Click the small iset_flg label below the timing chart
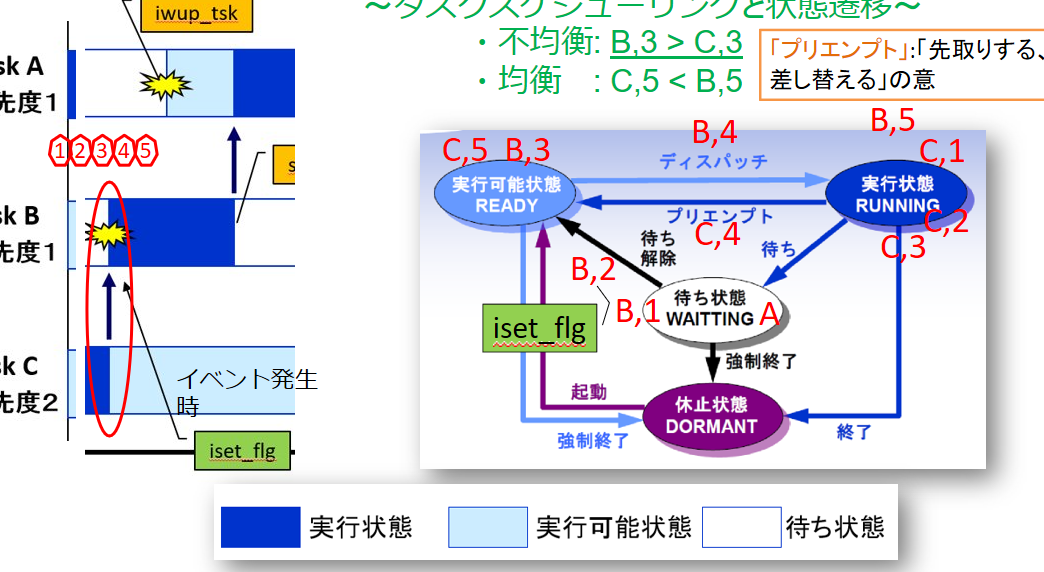The width and height of the screenshot is (1044, 572). click(x=241, y=452)
